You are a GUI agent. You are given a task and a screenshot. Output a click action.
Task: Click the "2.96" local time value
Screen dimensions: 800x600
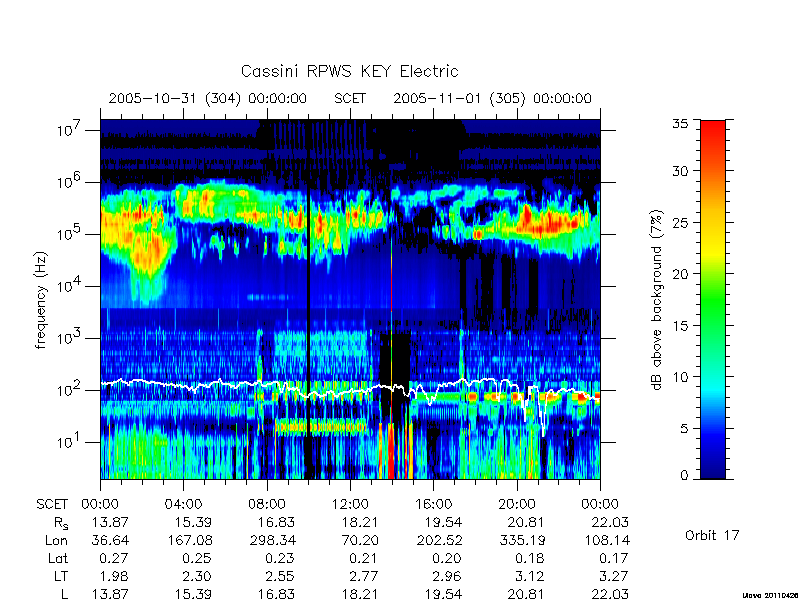[447, 576]
